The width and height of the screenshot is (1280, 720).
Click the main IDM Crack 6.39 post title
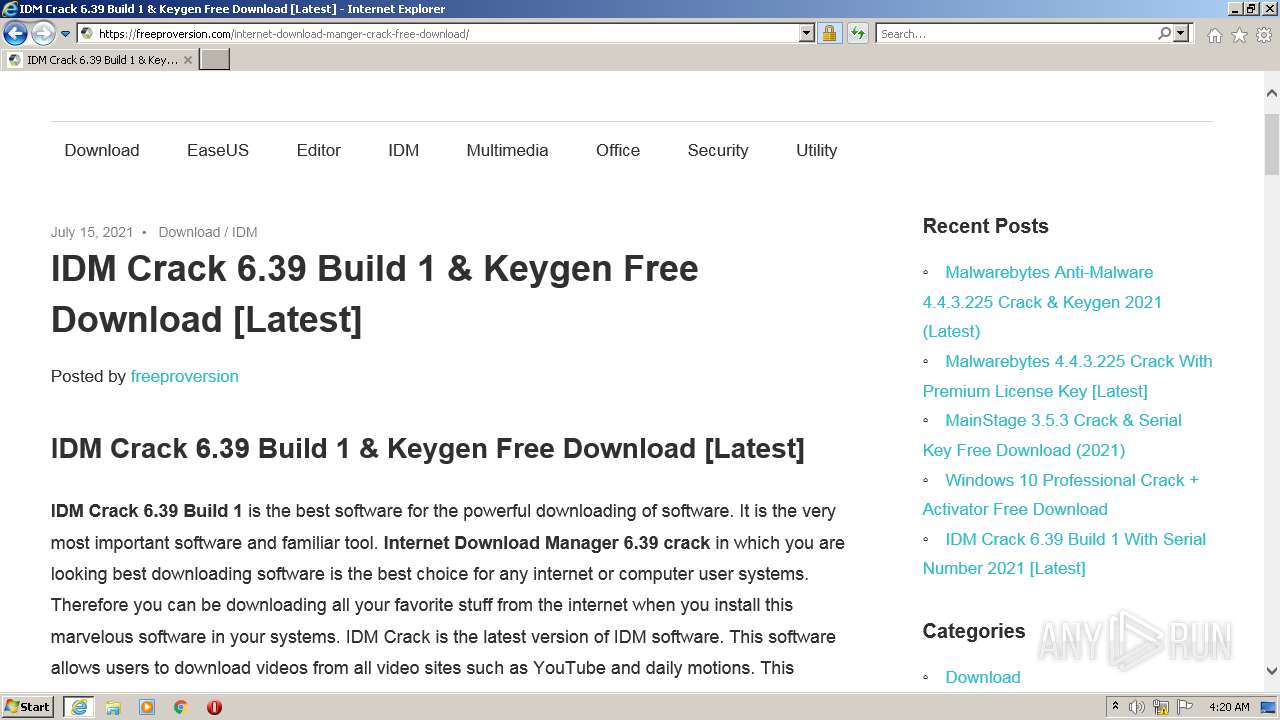(x=375, y=294)
